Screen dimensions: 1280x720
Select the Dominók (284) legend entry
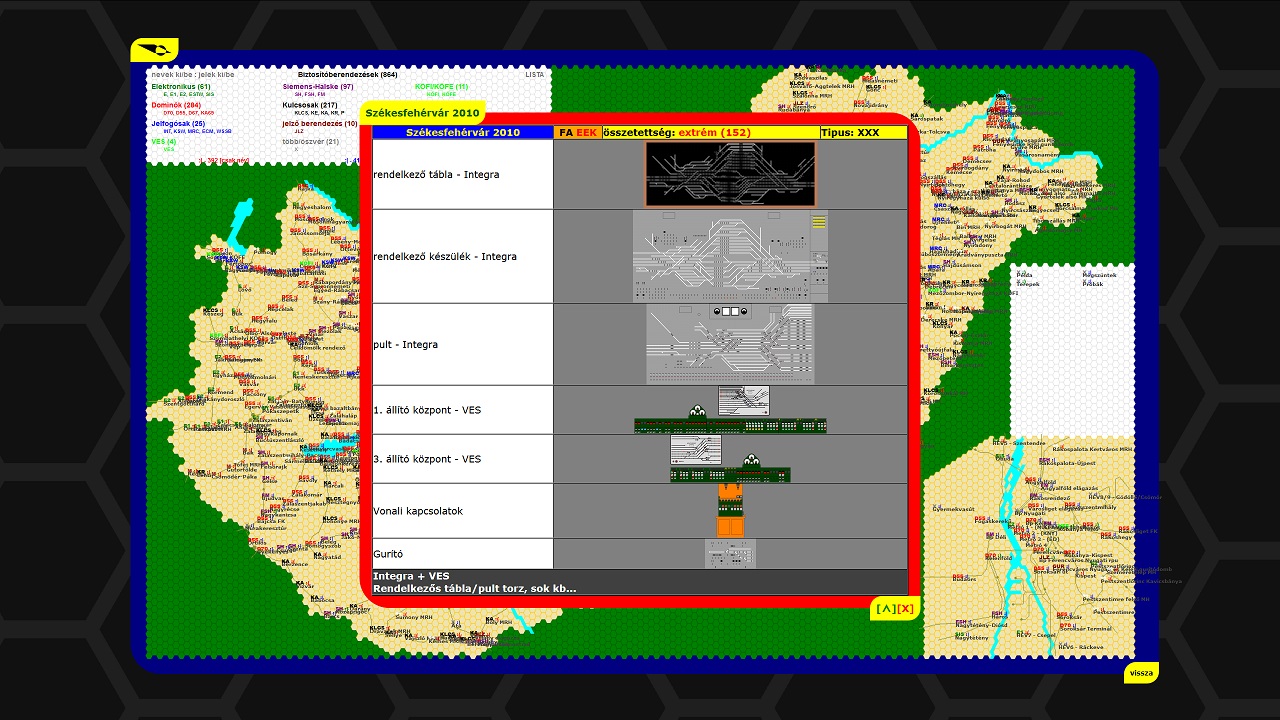[x=176, y=105]
